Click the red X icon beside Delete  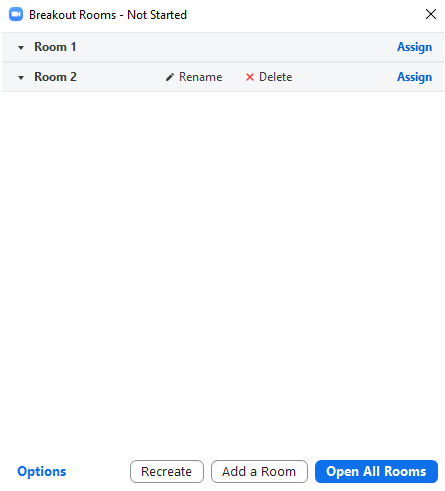[x=250, y=77]
